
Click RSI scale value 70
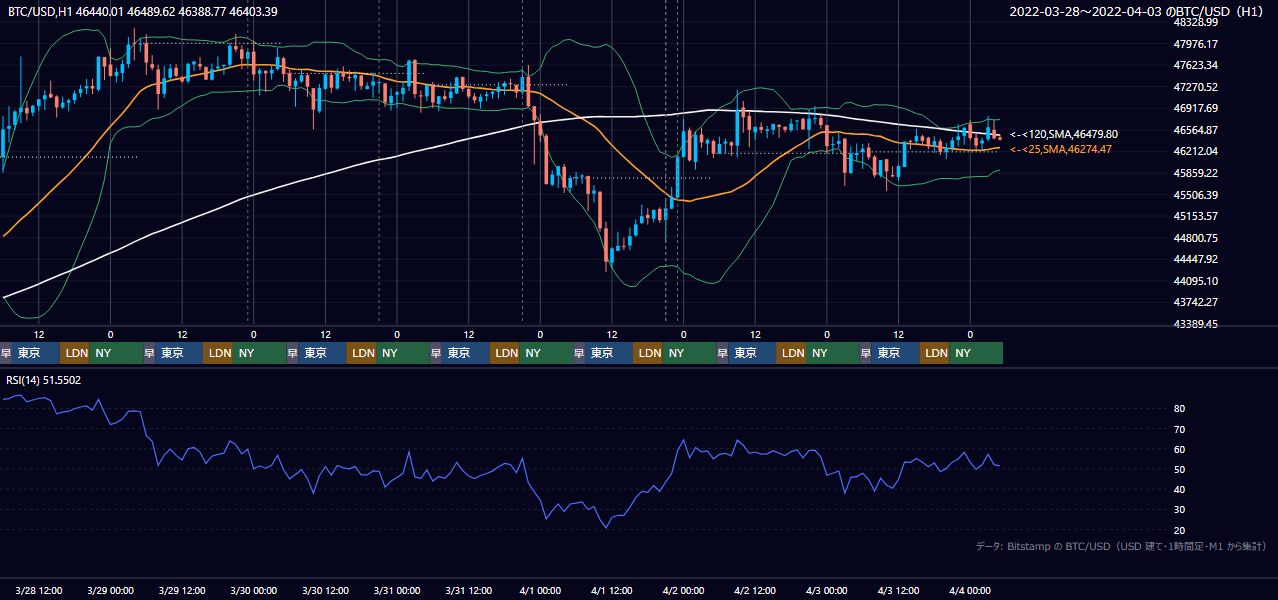tap(1180, 429)
